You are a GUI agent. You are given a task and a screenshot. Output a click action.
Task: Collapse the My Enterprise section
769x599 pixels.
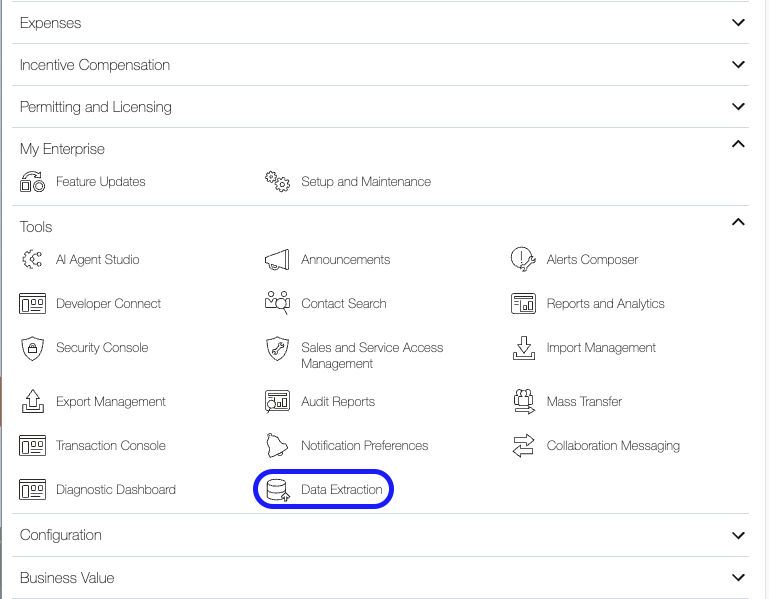coord(738,144)
